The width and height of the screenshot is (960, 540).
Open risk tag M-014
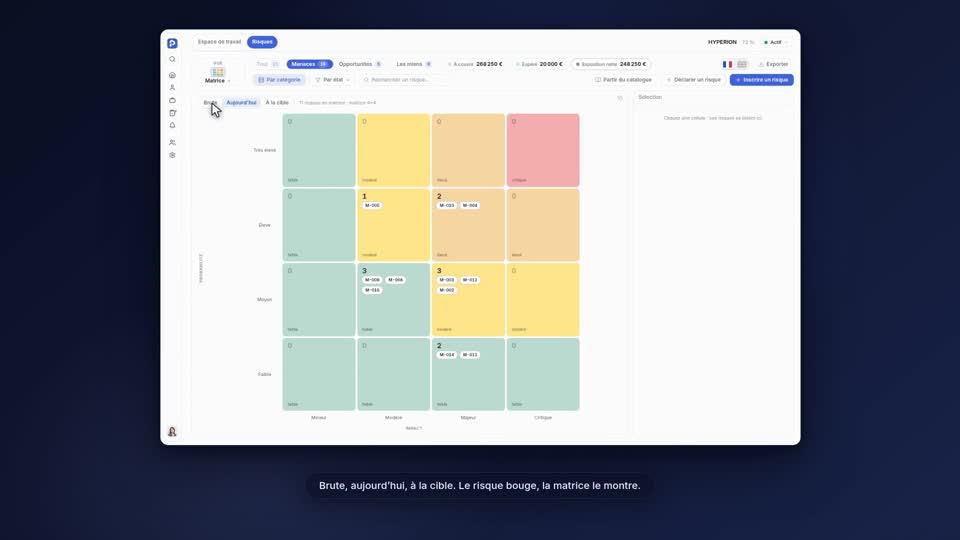(447, 355)
